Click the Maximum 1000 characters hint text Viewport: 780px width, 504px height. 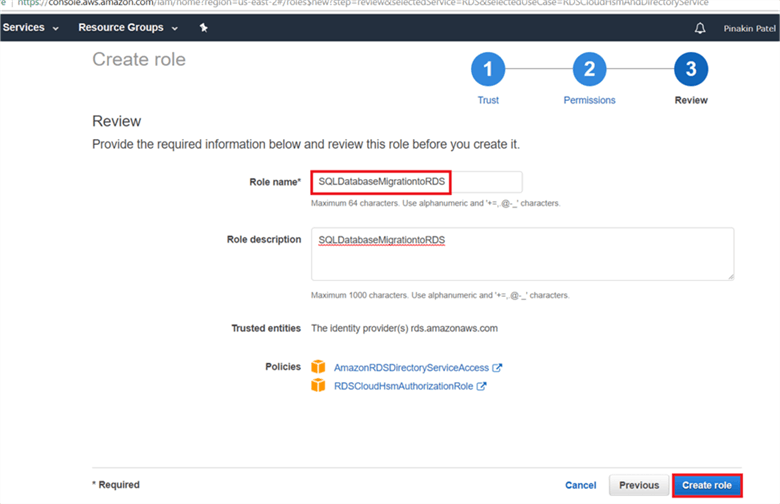[440, 295]
